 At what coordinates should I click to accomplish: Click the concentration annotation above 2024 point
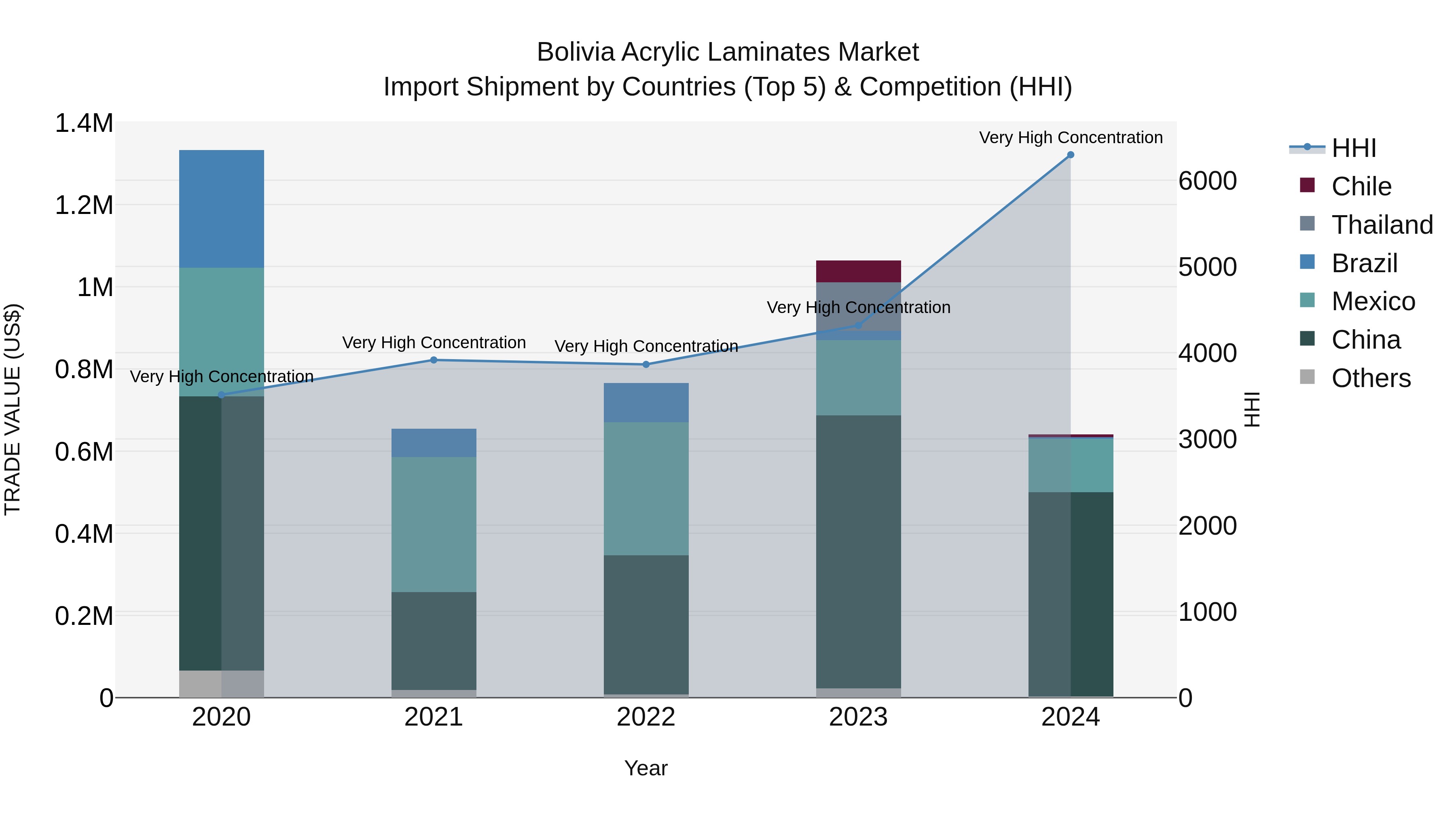(1071, 138)
